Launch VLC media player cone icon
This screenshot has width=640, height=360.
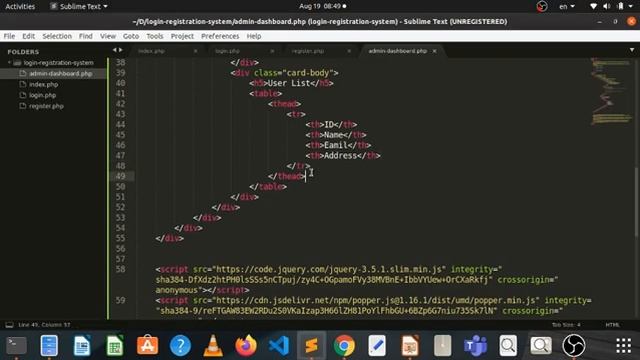213,346
